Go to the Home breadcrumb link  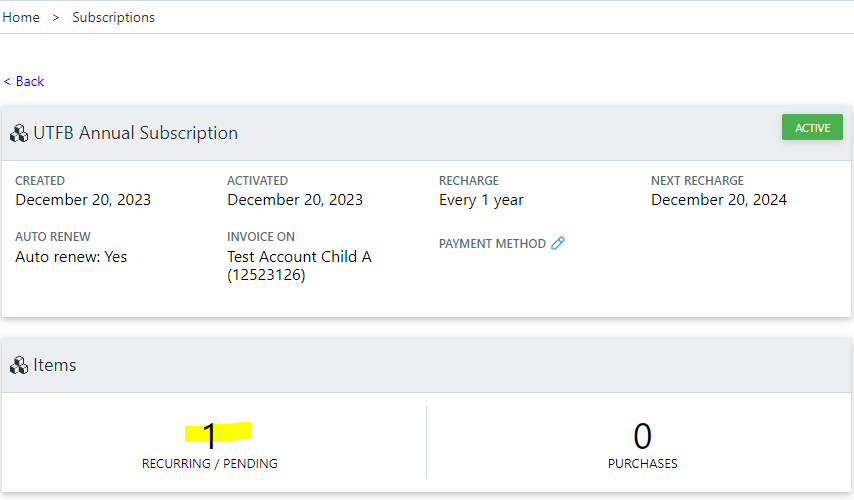click(x=21, y=17)
